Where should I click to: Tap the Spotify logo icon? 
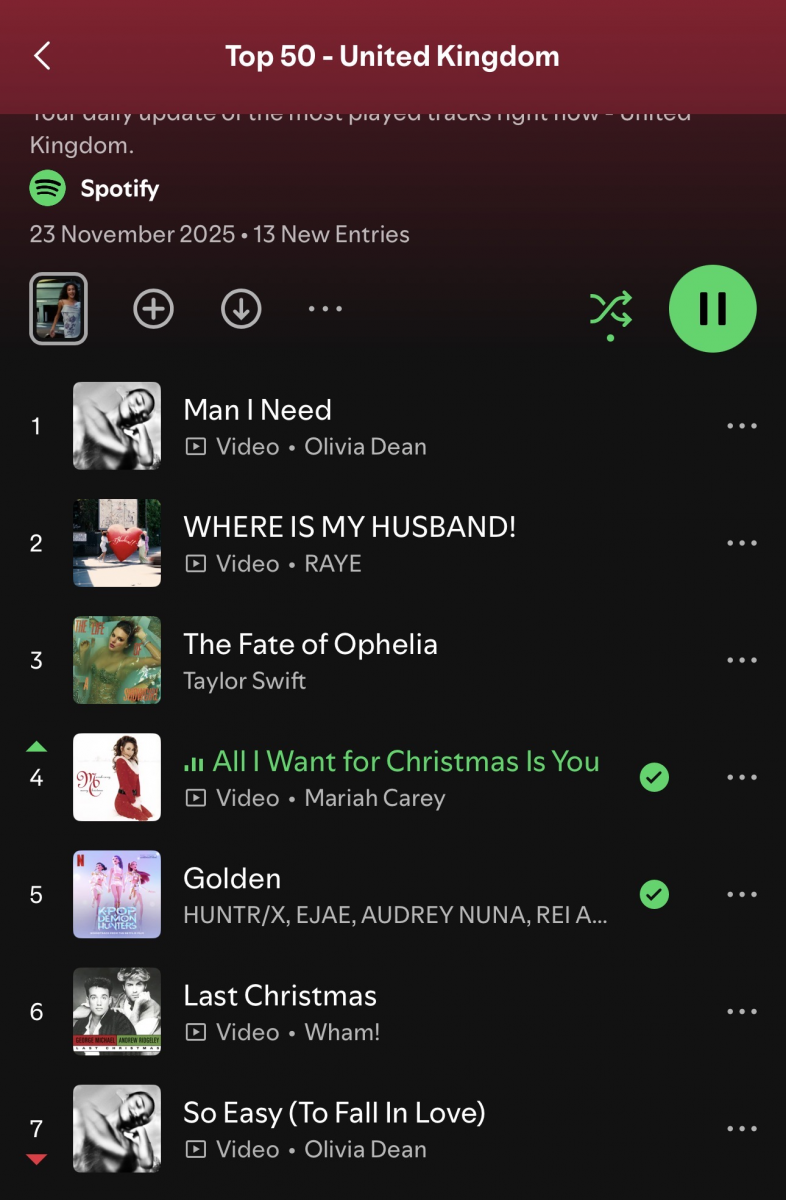(48, 188)
